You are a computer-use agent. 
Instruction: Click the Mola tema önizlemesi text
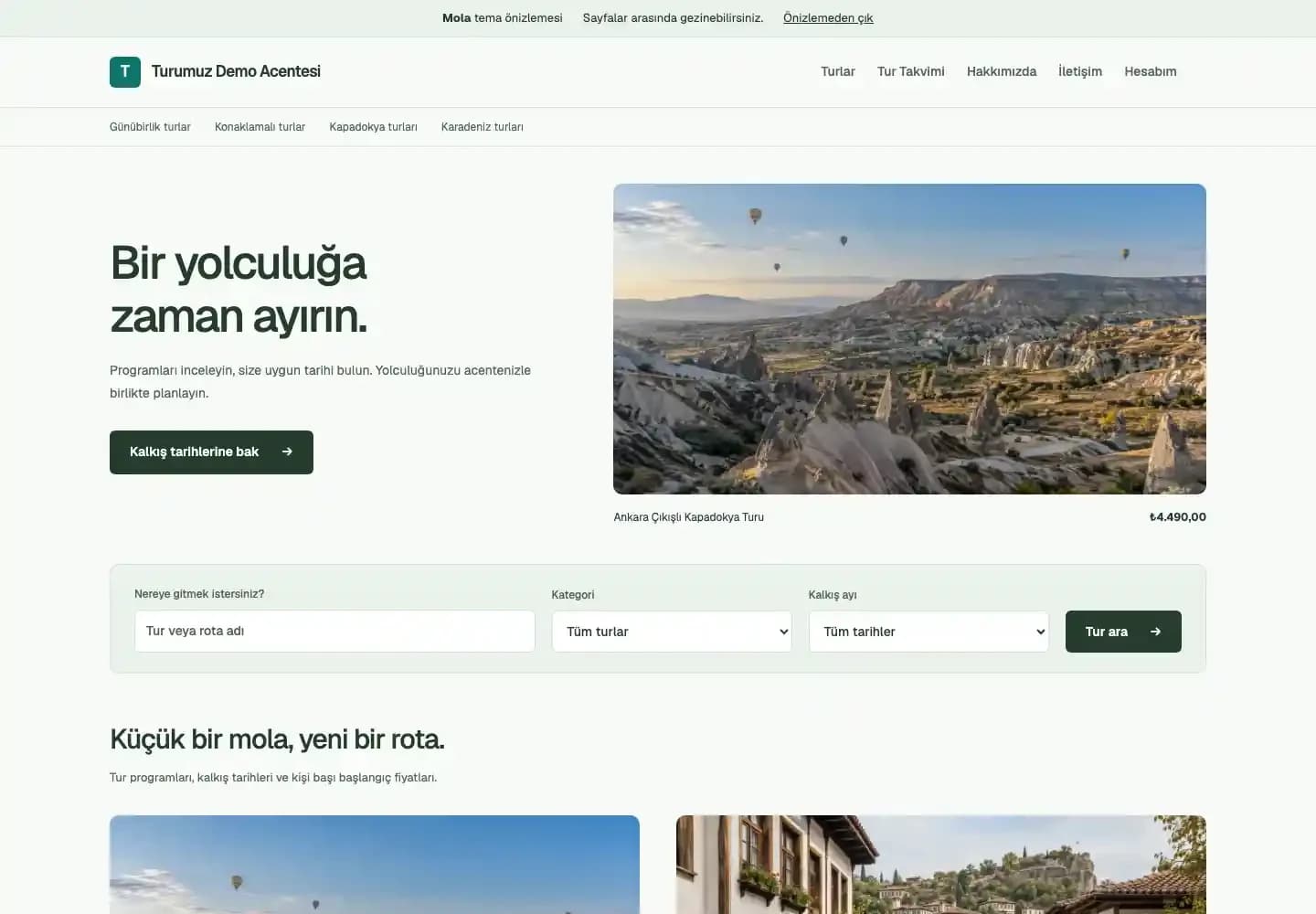coord(502,18)
